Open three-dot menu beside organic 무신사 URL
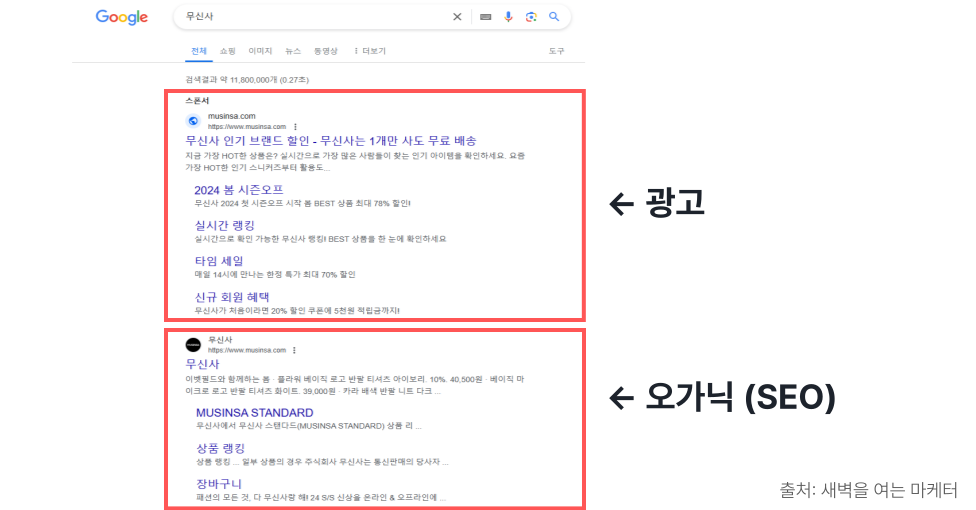 point(294,350)
